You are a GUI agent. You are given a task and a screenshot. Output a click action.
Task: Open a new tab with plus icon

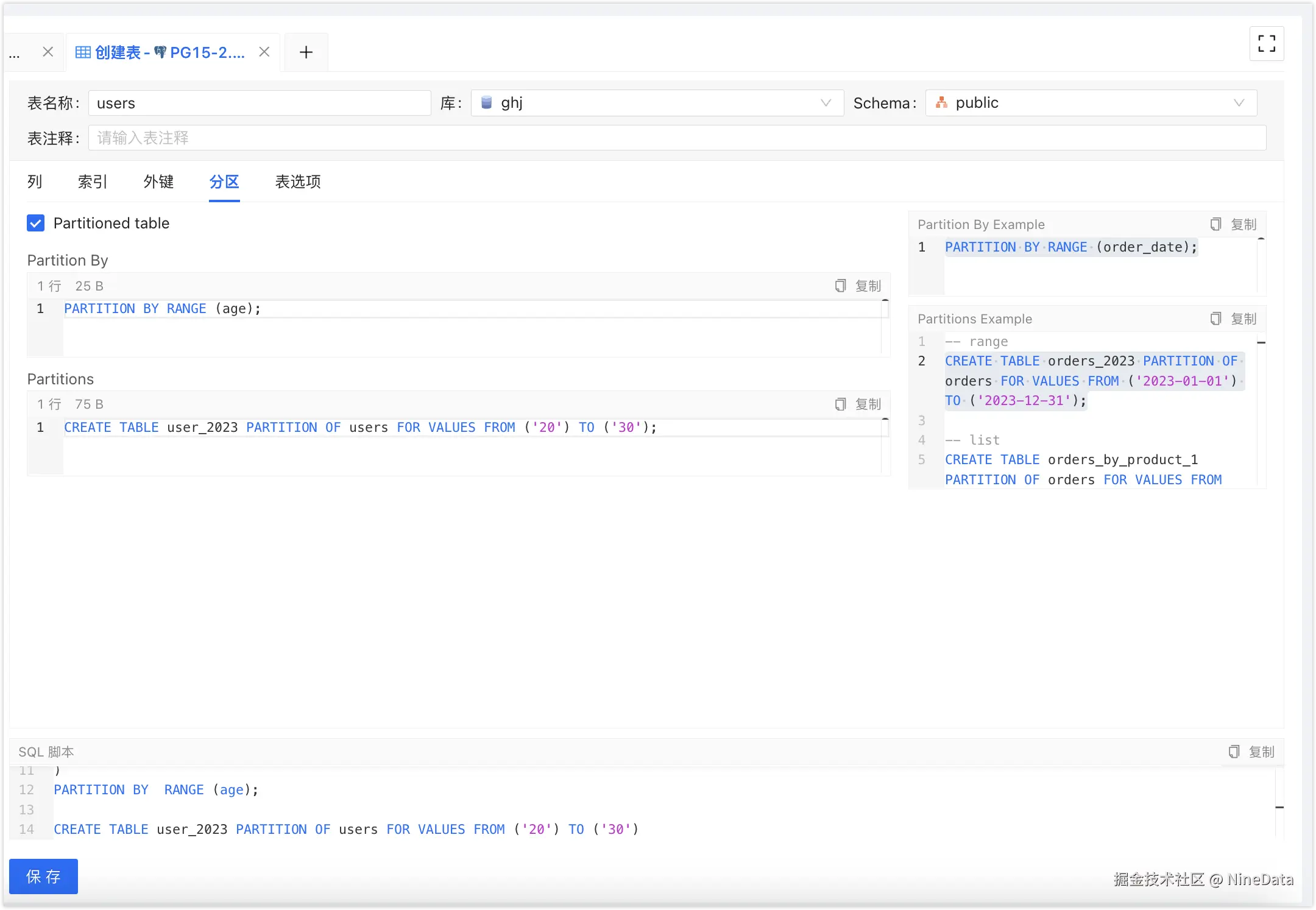click(306, 52)
